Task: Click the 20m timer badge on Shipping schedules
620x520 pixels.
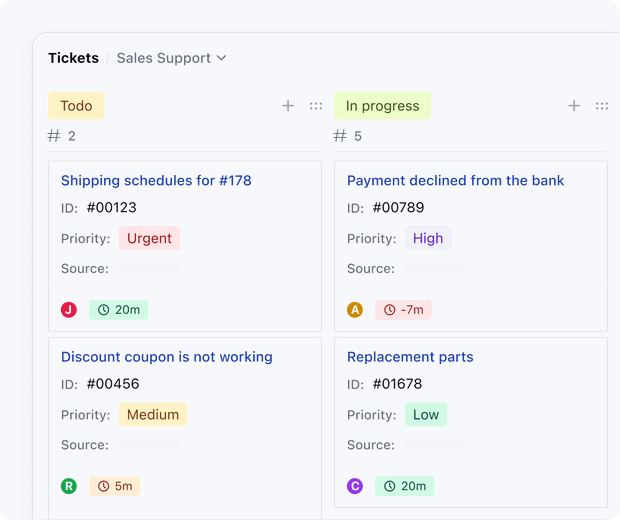Action: 119,310
